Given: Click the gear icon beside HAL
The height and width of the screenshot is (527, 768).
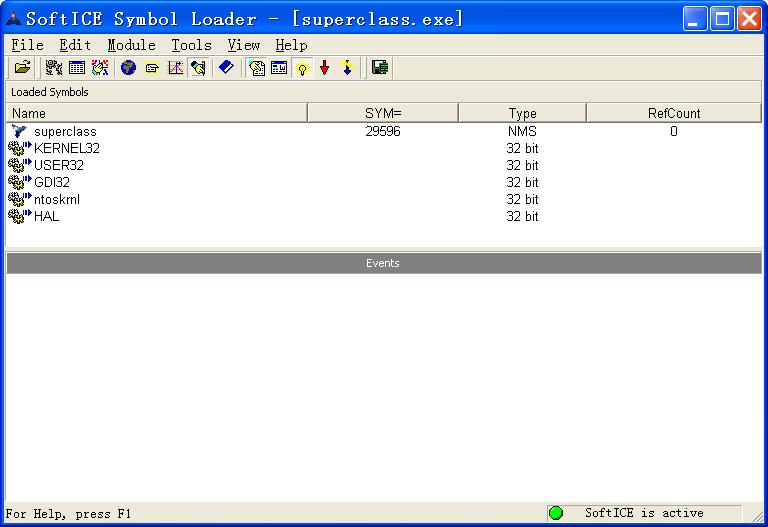Looking at the screenshot, I should coord(20,216).
